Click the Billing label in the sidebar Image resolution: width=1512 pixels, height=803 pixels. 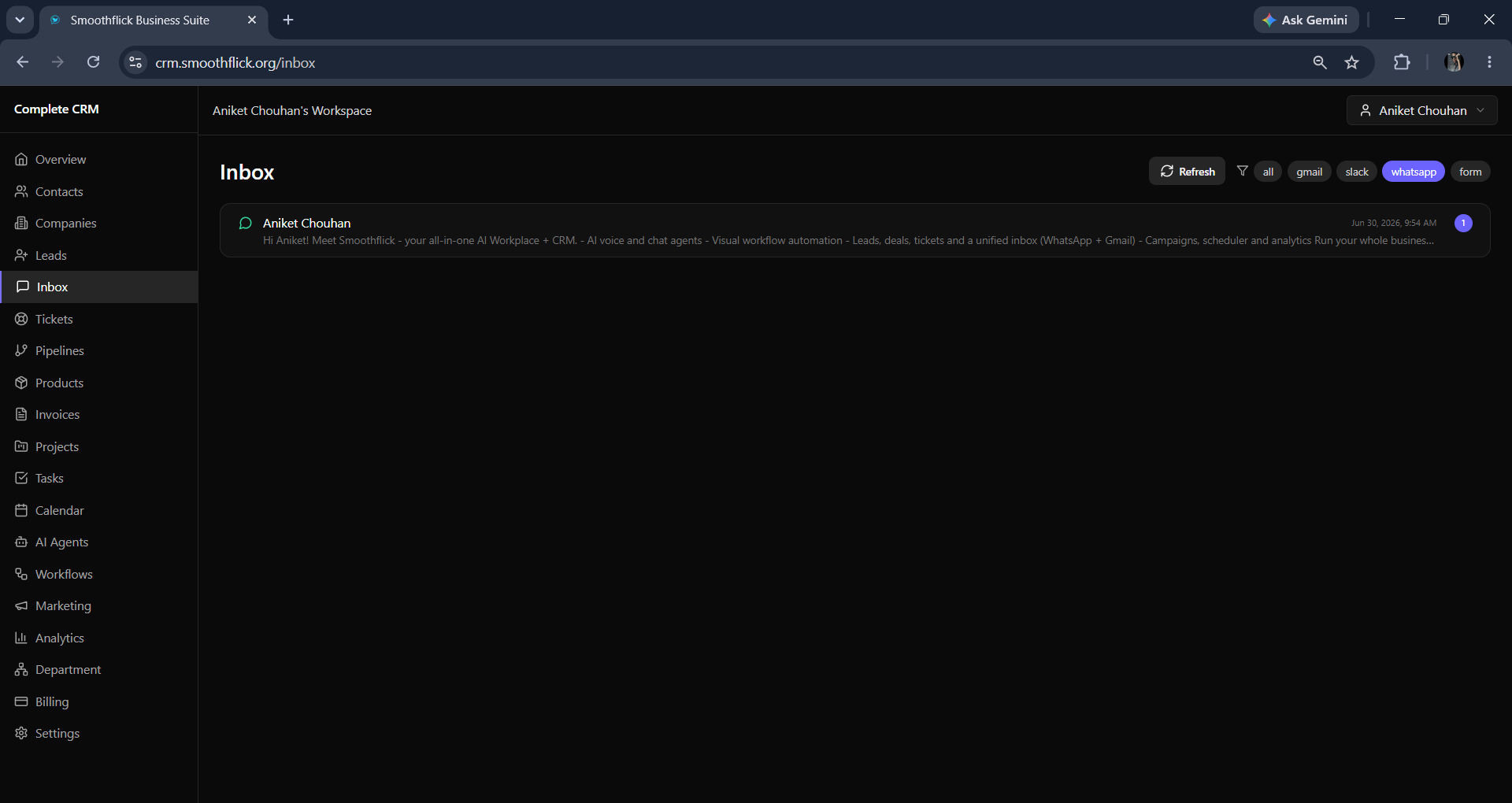tap(52, 701)
